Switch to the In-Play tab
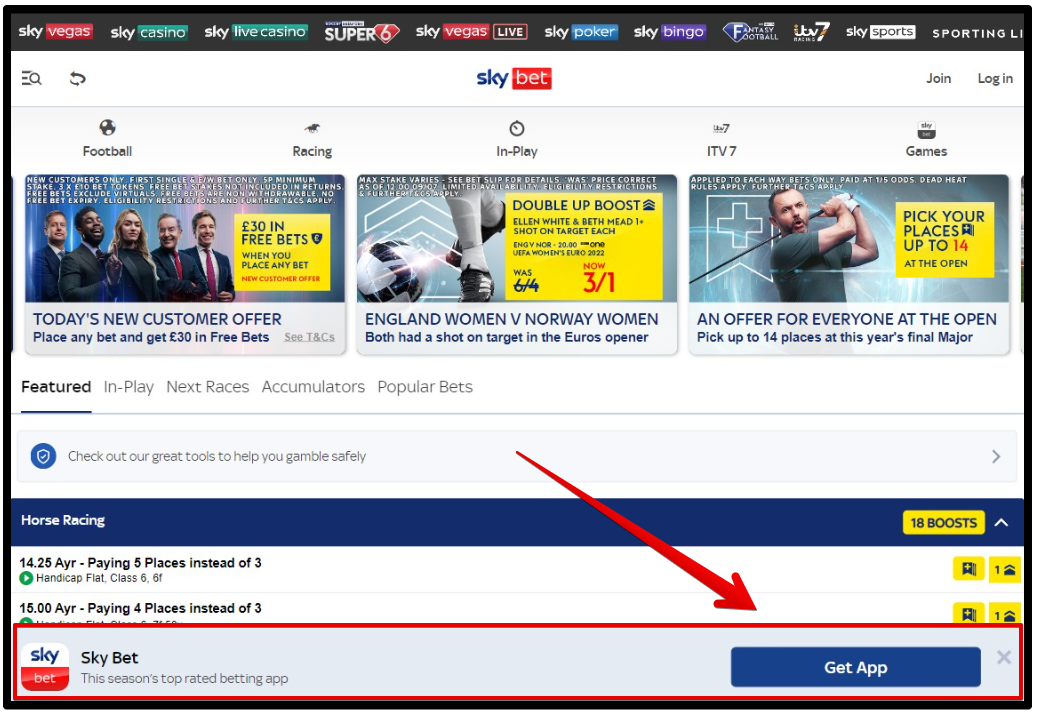The width and height of the screenshot is (1037, 713). (128, 387)
